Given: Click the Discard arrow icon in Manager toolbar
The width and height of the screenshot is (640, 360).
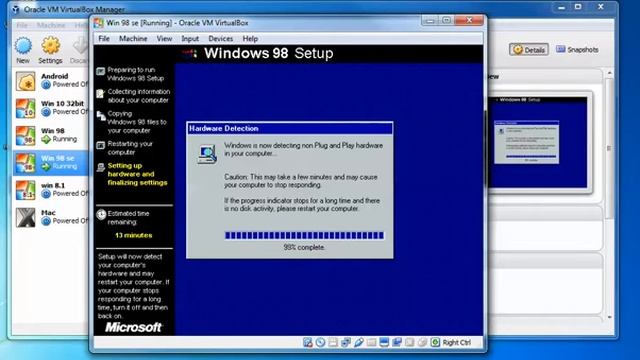Looking at the screenshot, I should 81,46.
